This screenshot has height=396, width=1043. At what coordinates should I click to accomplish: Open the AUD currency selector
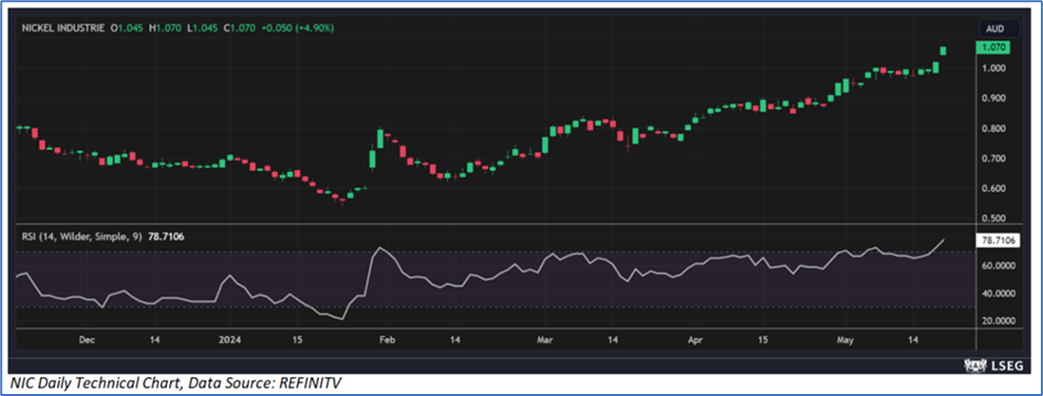point(998,29)
